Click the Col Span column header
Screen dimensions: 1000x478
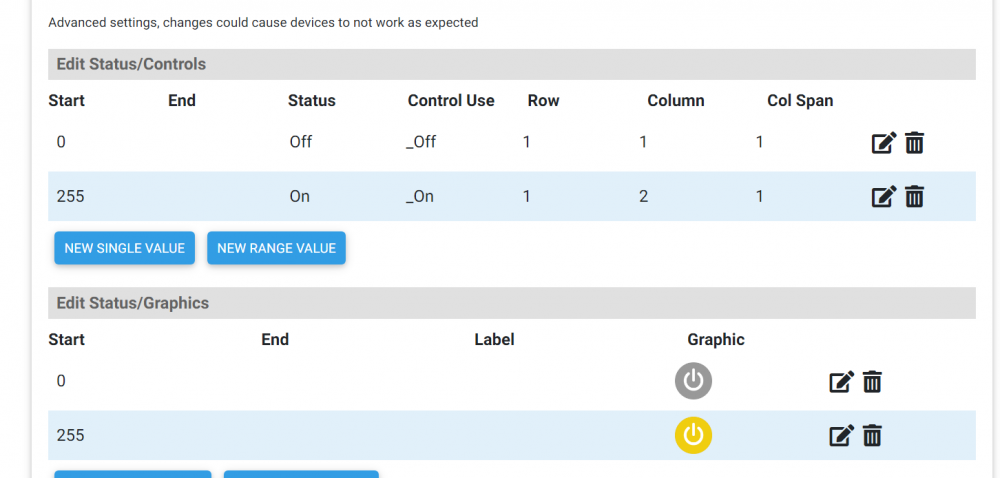coord(800,101)
